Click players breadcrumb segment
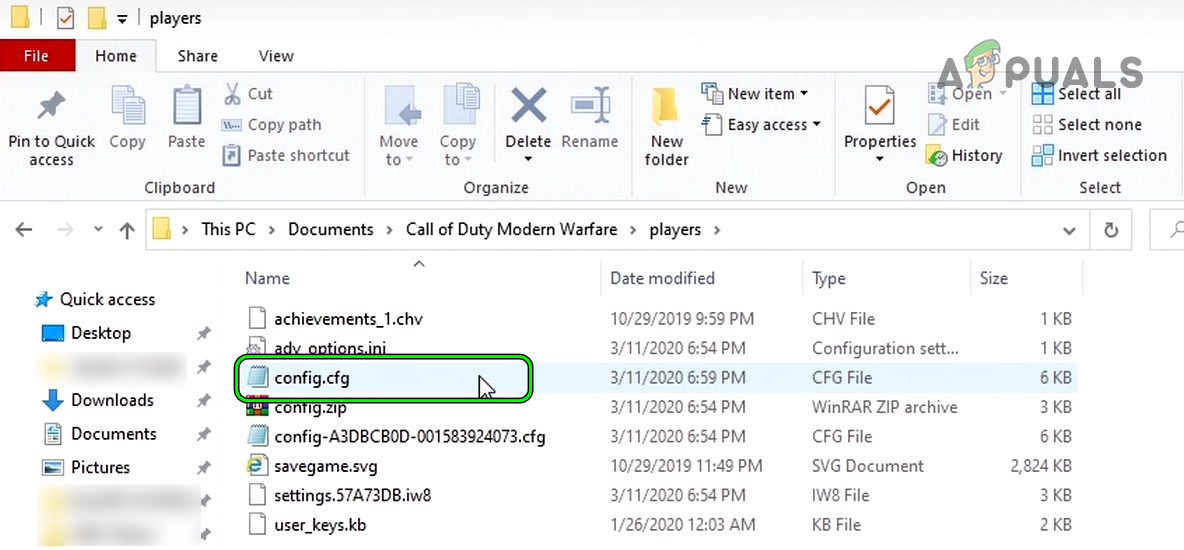Viewport: 1184px width, 550px height. tap(675, 229)
